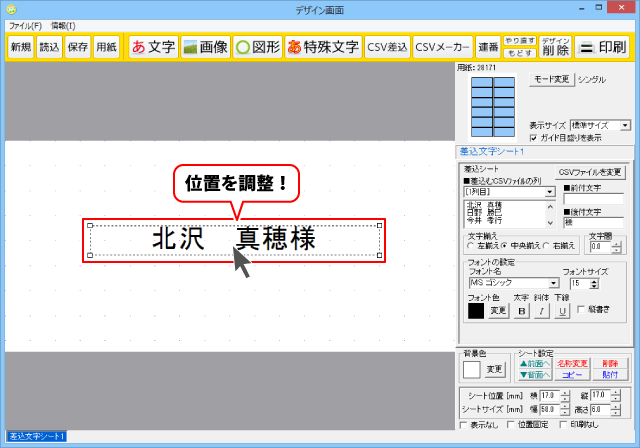Enable the 縦書き vertical writing checkbox
The height and width of the screenshot is (448, 640).
tap(582, 311)
